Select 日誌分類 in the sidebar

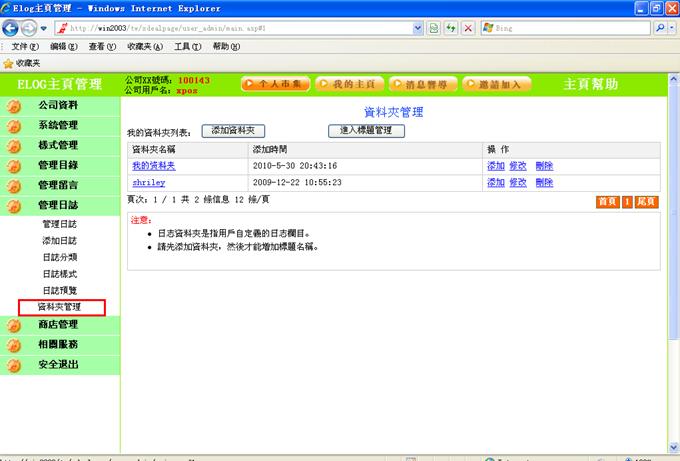click(59, 257)
